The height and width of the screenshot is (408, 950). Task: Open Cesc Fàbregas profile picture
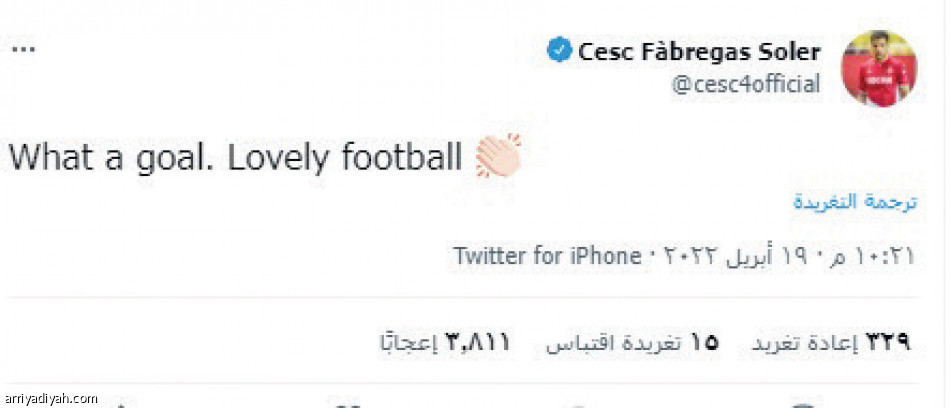[x=877, y=68]
